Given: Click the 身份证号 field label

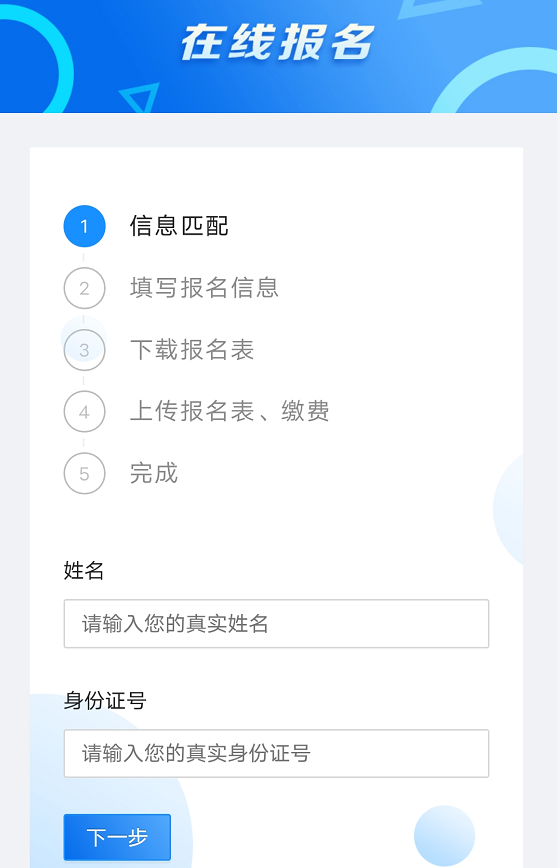Looking at the screenshot, I should coord(105,700).
